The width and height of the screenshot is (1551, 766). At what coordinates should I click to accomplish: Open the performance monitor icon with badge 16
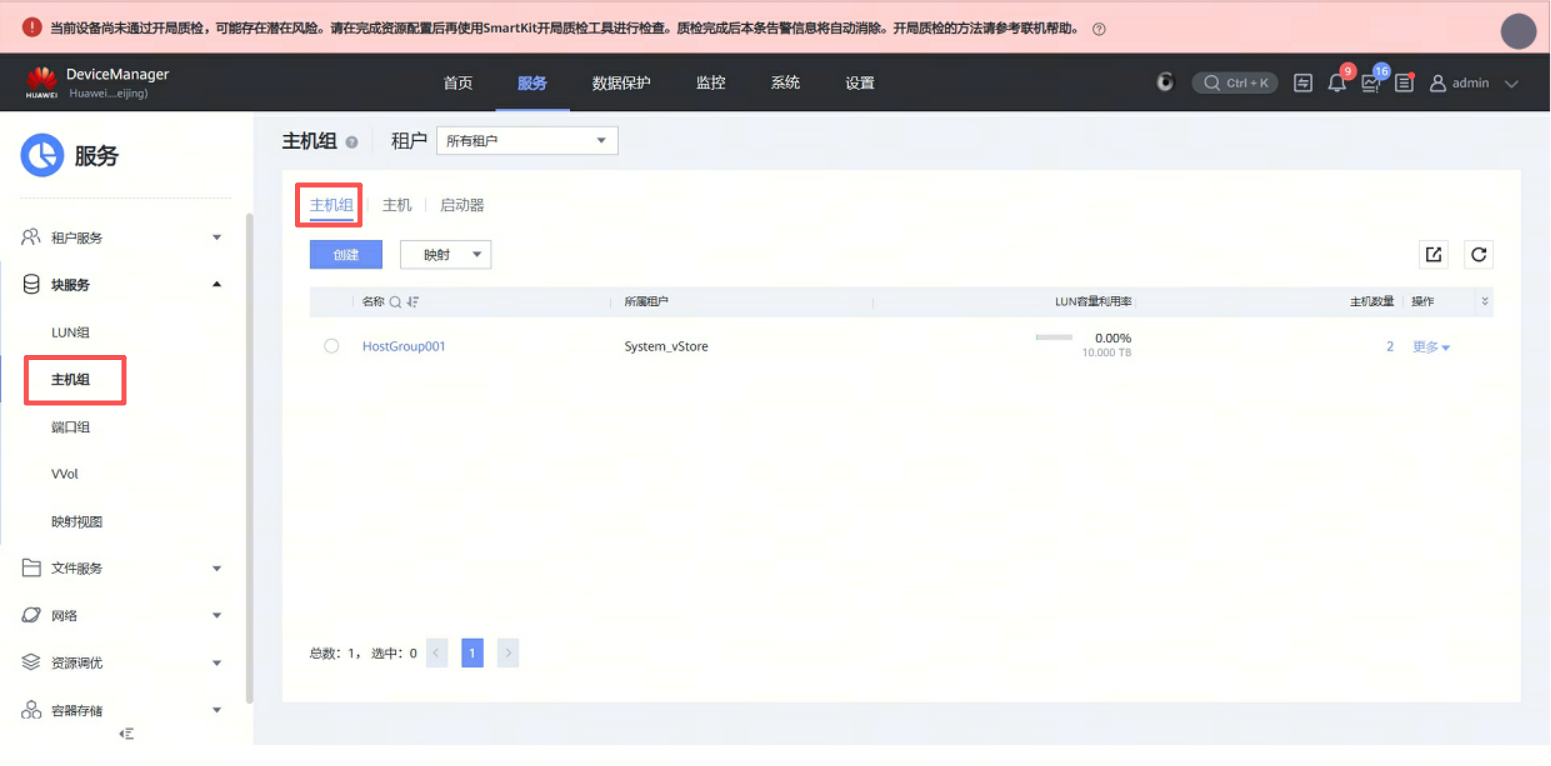(x=1371, y=83)
